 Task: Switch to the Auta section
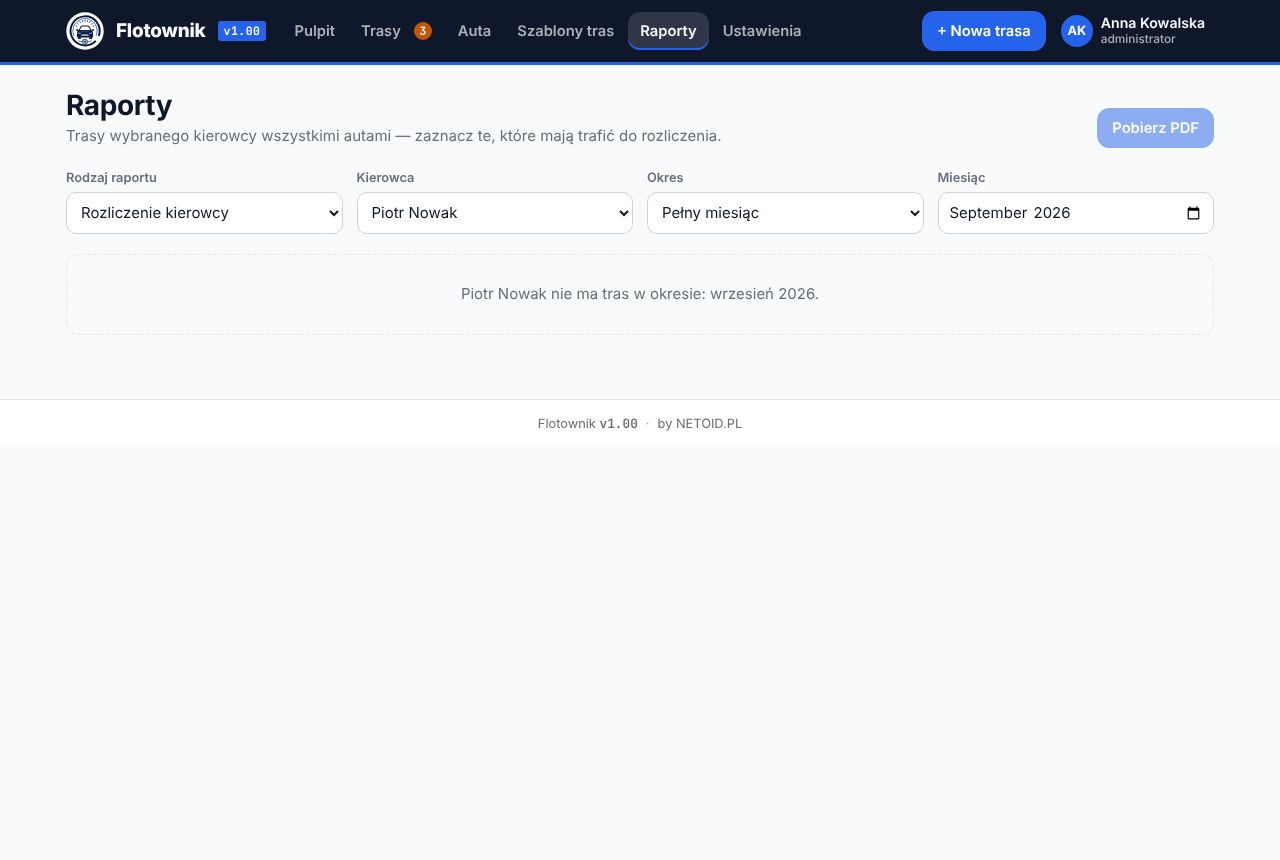[474, 31]
